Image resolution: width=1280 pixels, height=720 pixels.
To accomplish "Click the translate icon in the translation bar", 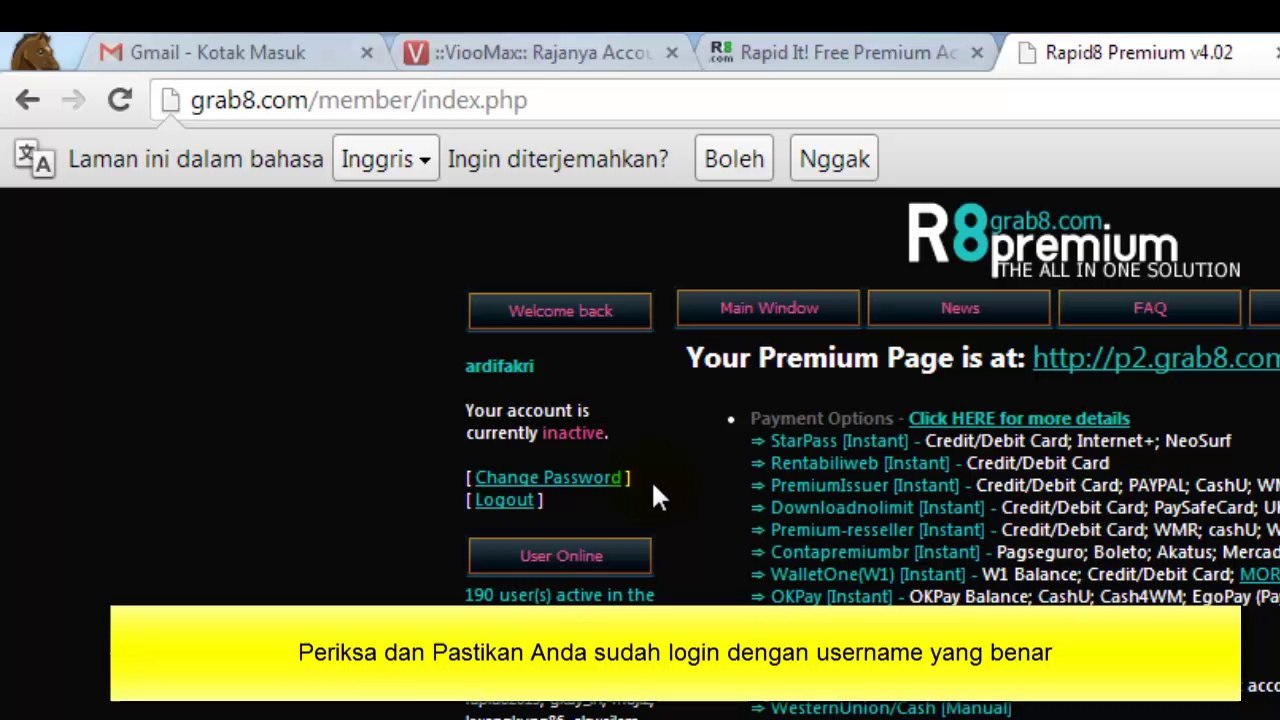I will tap(35, 159).
